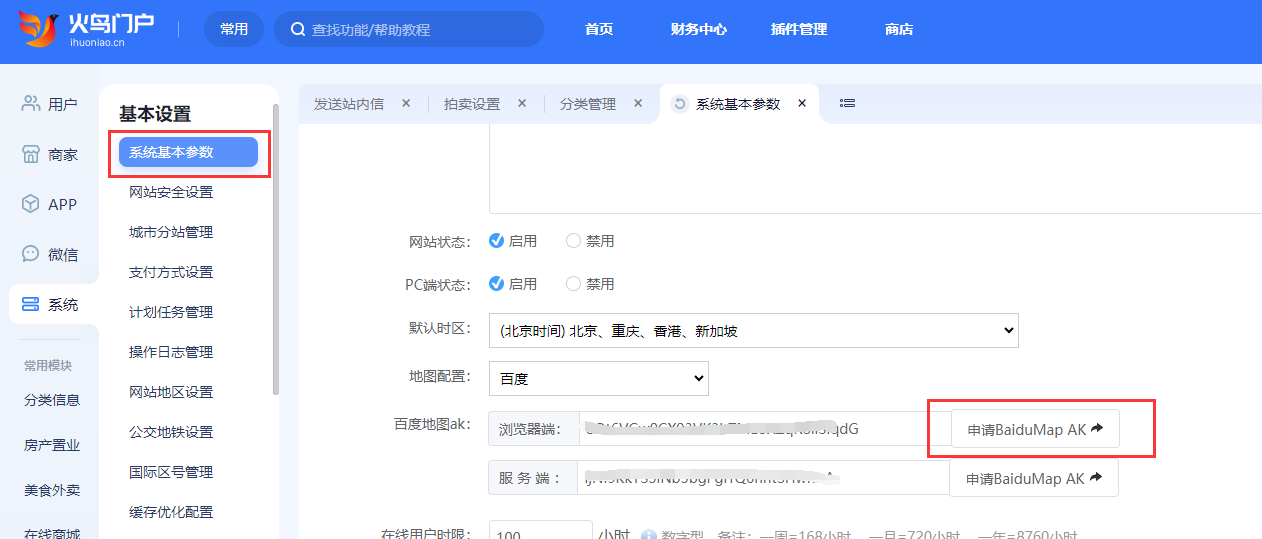This screenshot has height=539, width=1262.
Task: Close the 发送站内信 tab
Action: pos(406,103)
